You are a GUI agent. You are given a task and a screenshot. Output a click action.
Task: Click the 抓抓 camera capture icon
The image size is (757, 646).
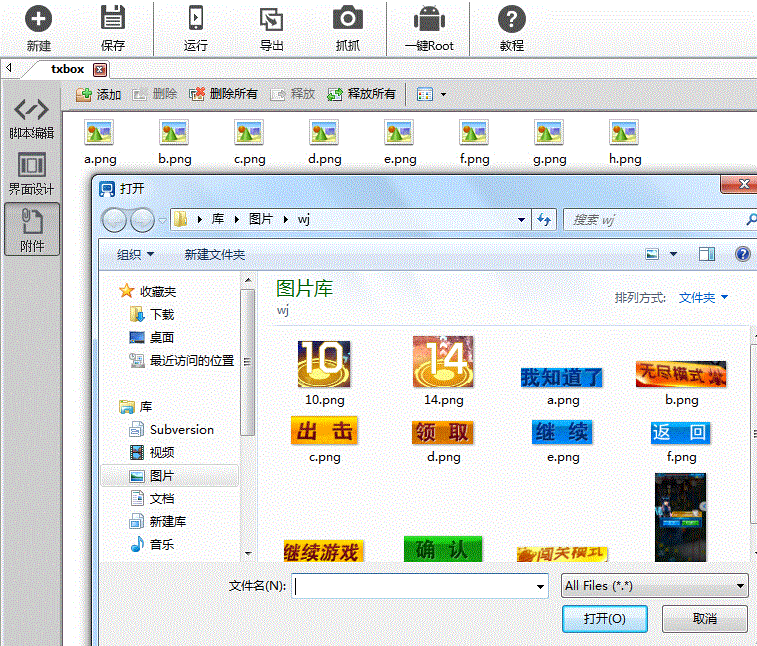[x=348, y=28]
